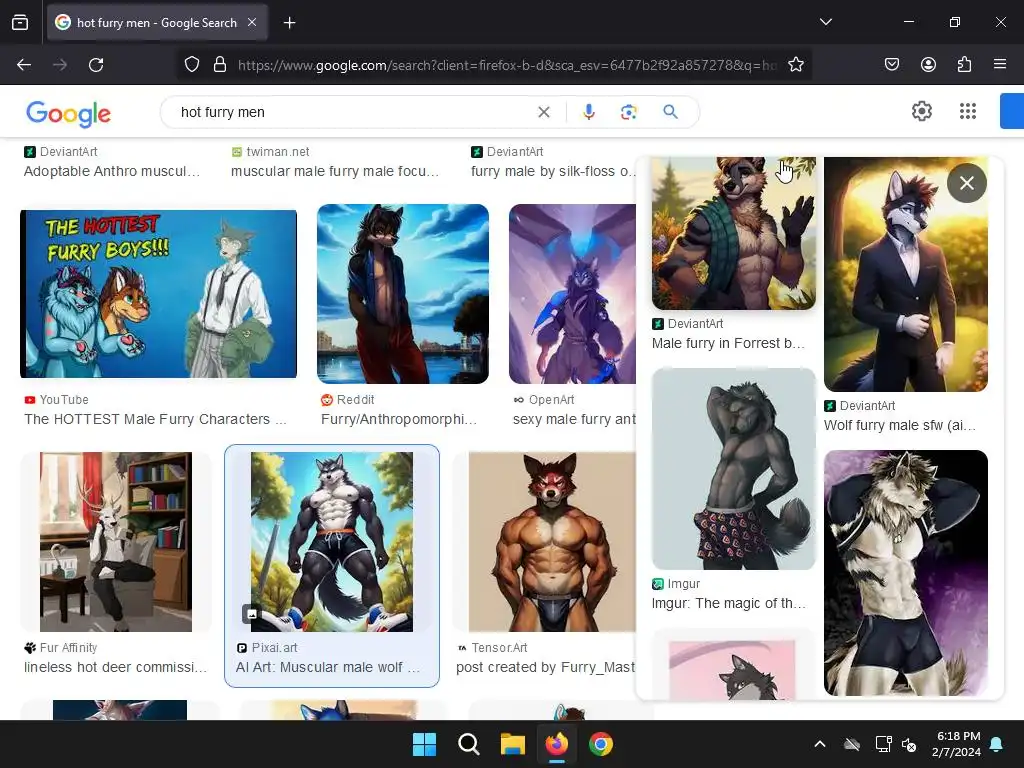1024x768 pixels.
Task: Open Google Lens image search
Action: point(628,112)
